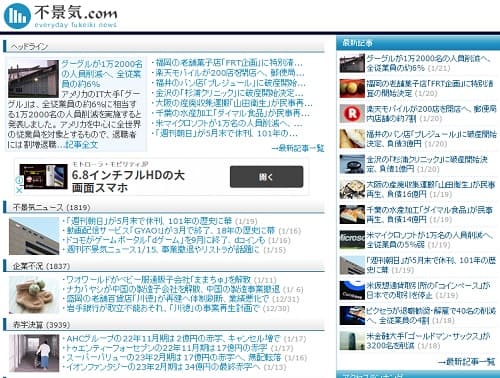This screenshot has height=378, width=500.
Task: Open headline link about 楽天モバイル 200店 closures
Action: [230, 73]
